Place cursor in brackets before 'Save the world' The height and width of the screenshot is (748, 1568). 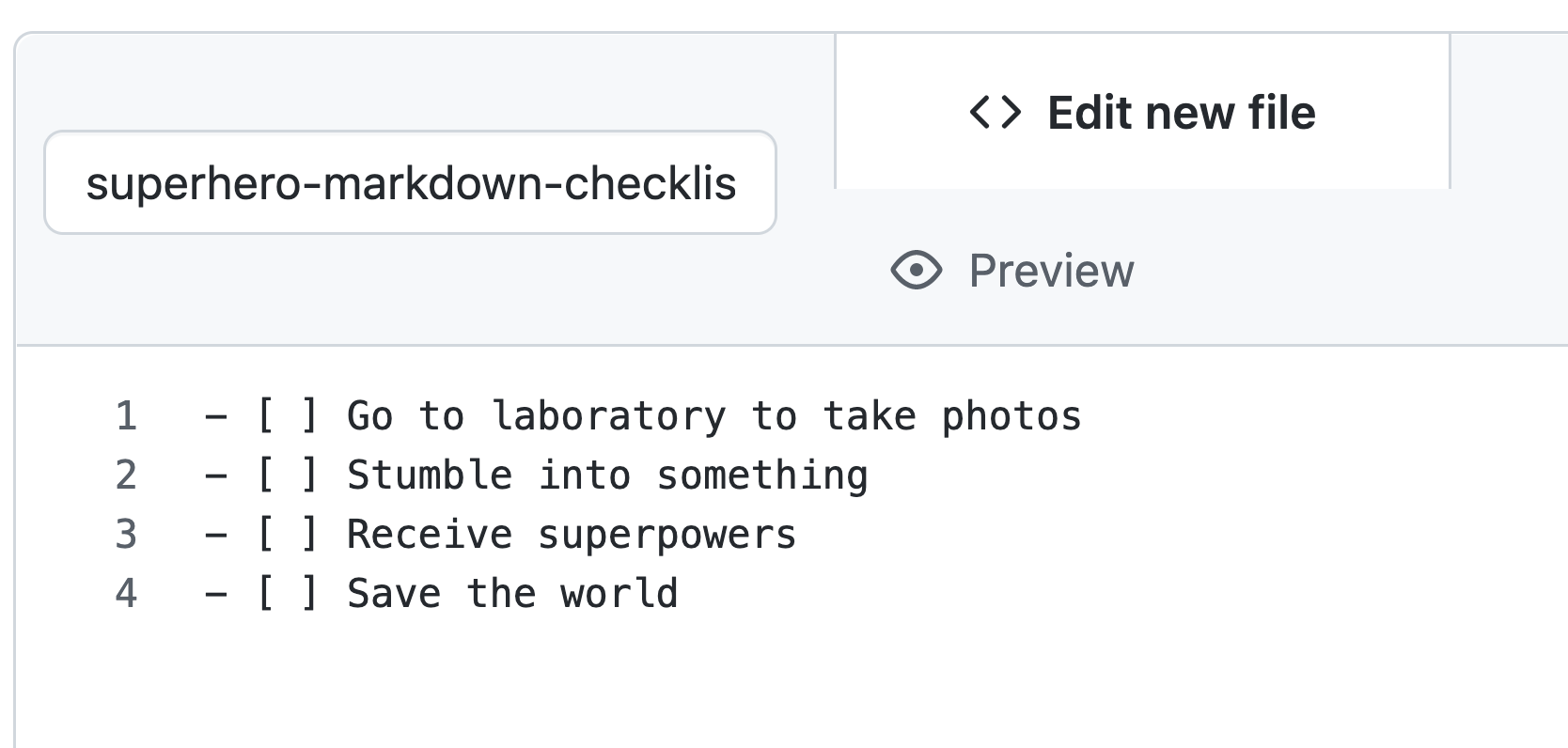(x=288, y=594)
